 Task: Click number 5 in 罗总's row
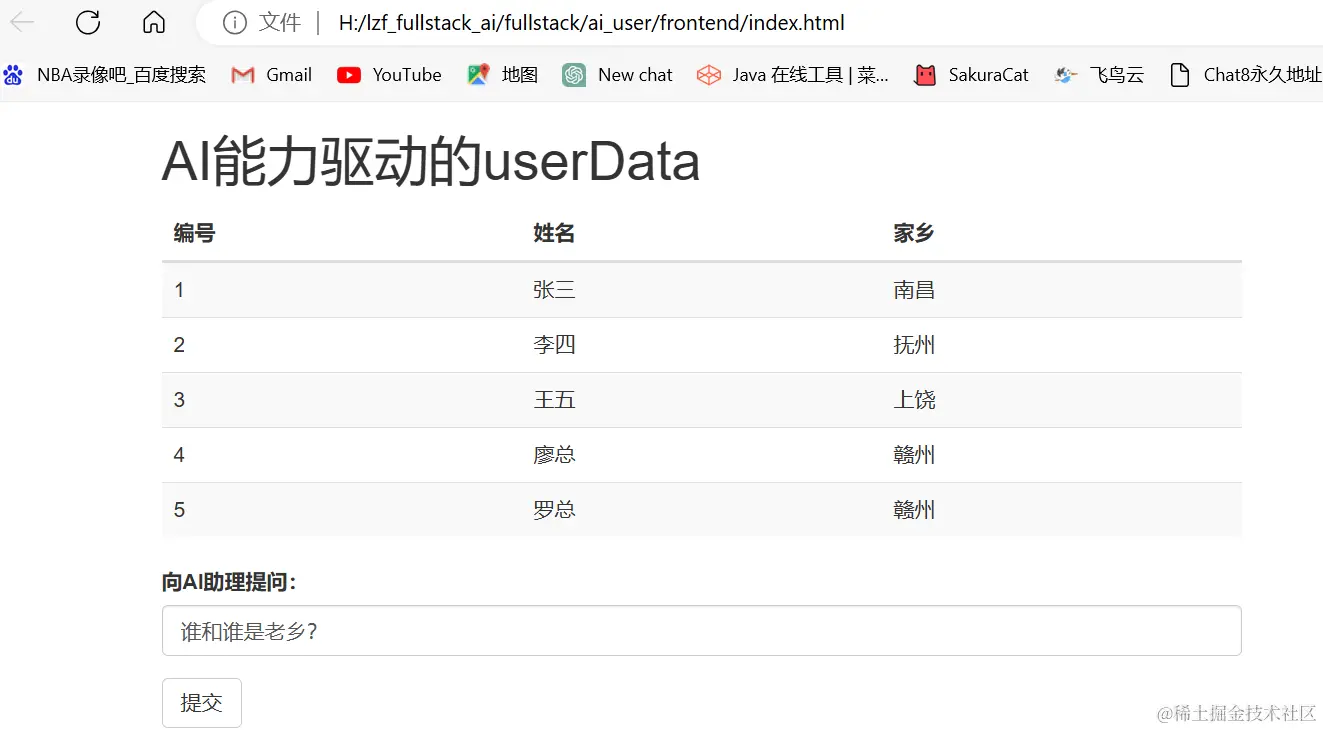(x=179, y=510)
